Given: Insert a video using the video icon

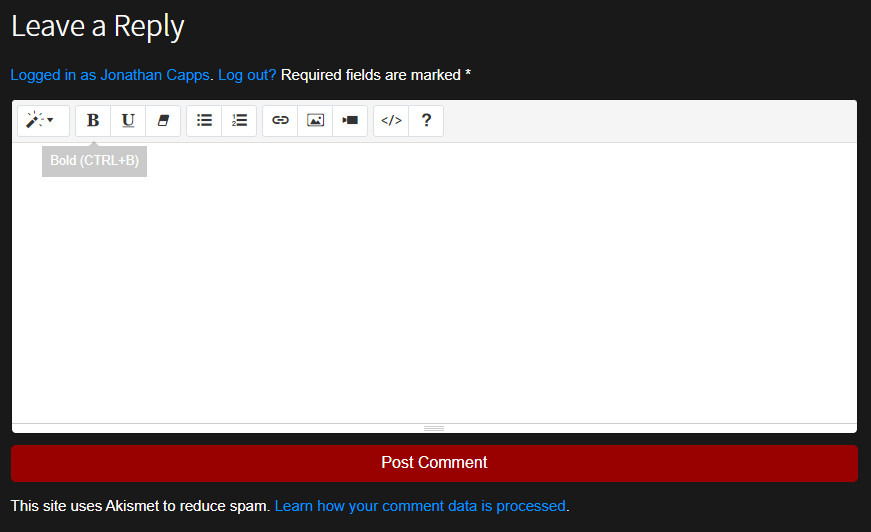Looking at the screenshot, I should [x=350, y=121].
